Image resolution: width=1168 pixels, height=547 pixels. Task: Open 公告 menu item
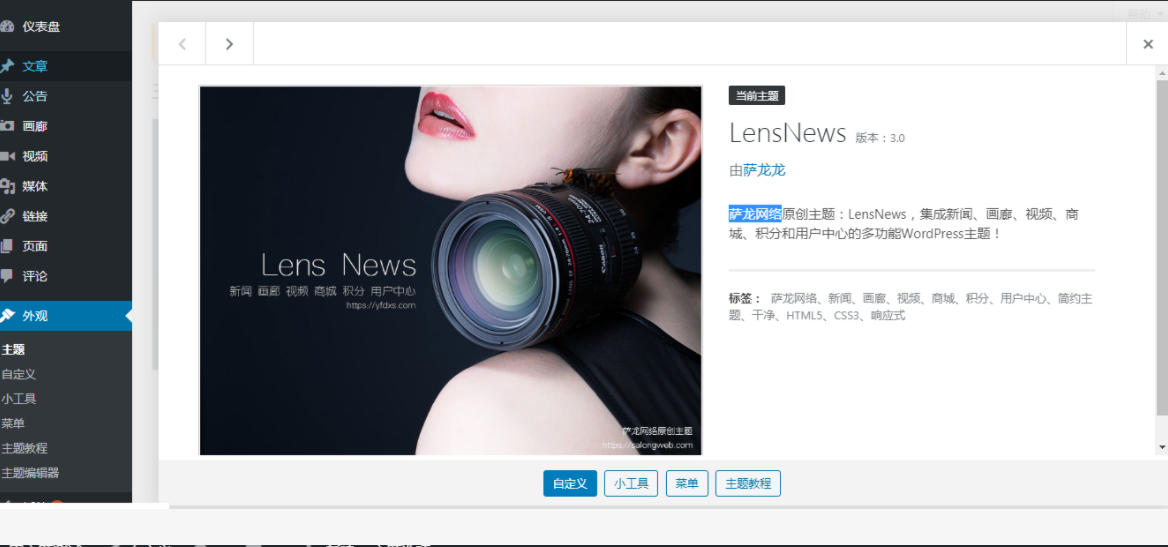pos(35,96)
